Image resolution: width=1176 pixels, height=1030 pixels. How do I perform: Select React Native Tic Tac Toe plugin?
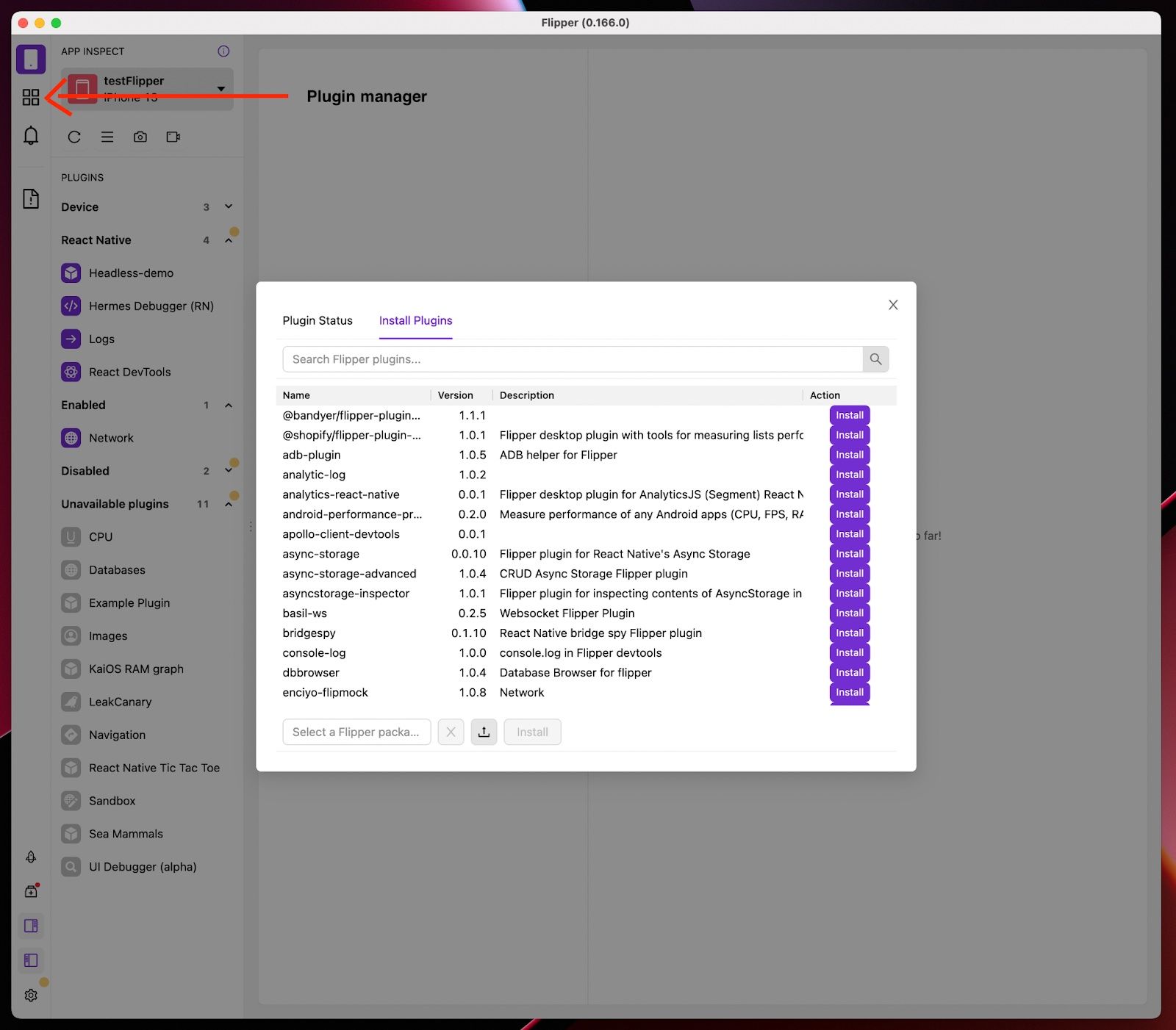154,768
